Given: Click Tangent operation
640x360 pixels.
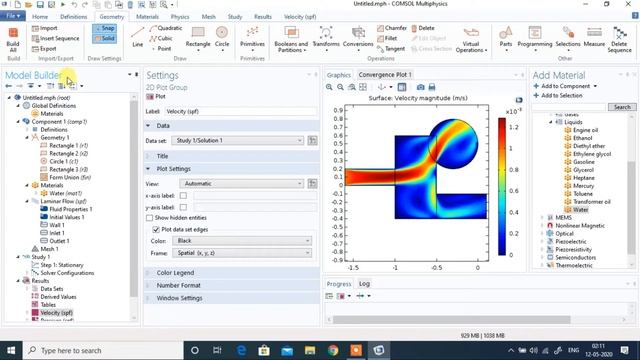Looking at the screenshot, I should click(391, 49).
